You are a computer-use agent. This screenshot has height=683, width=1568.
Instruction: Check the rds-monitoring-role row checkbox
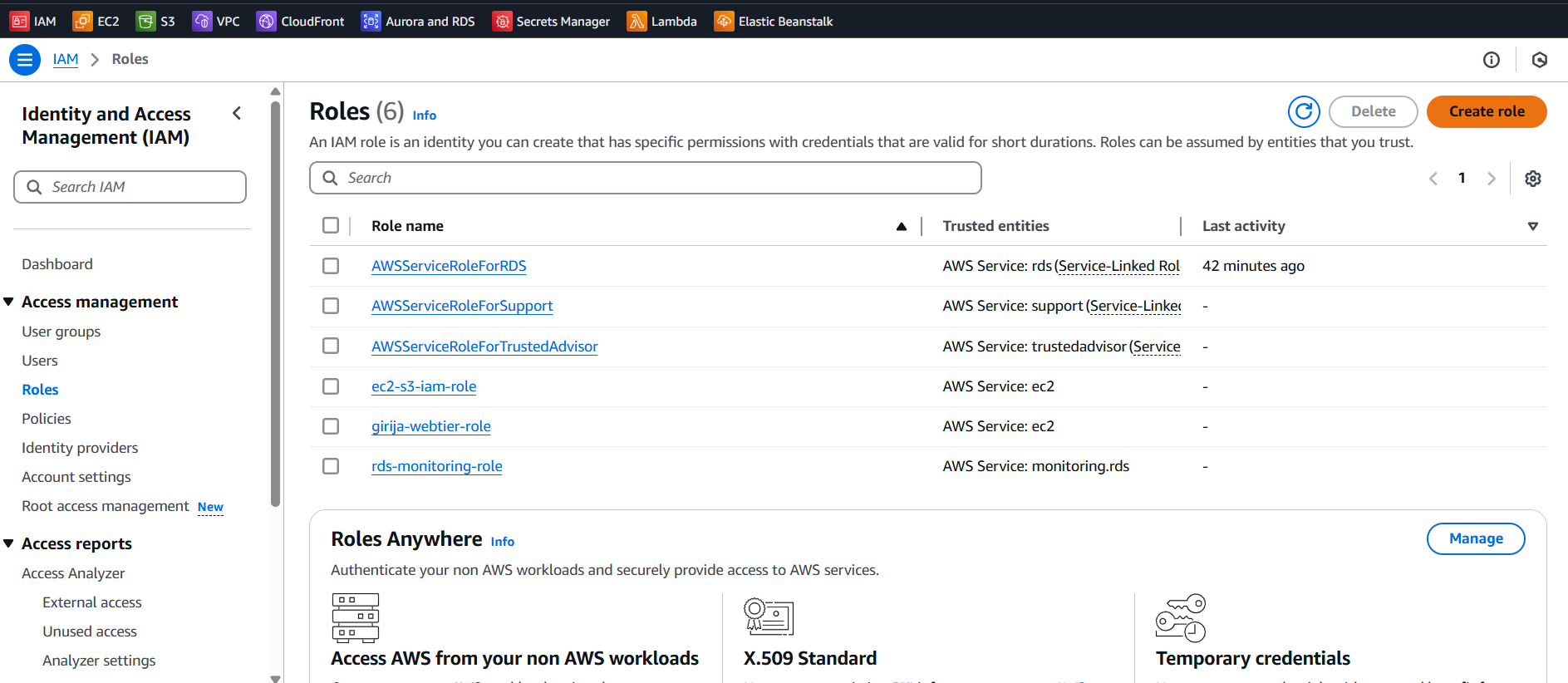(331, 466)
